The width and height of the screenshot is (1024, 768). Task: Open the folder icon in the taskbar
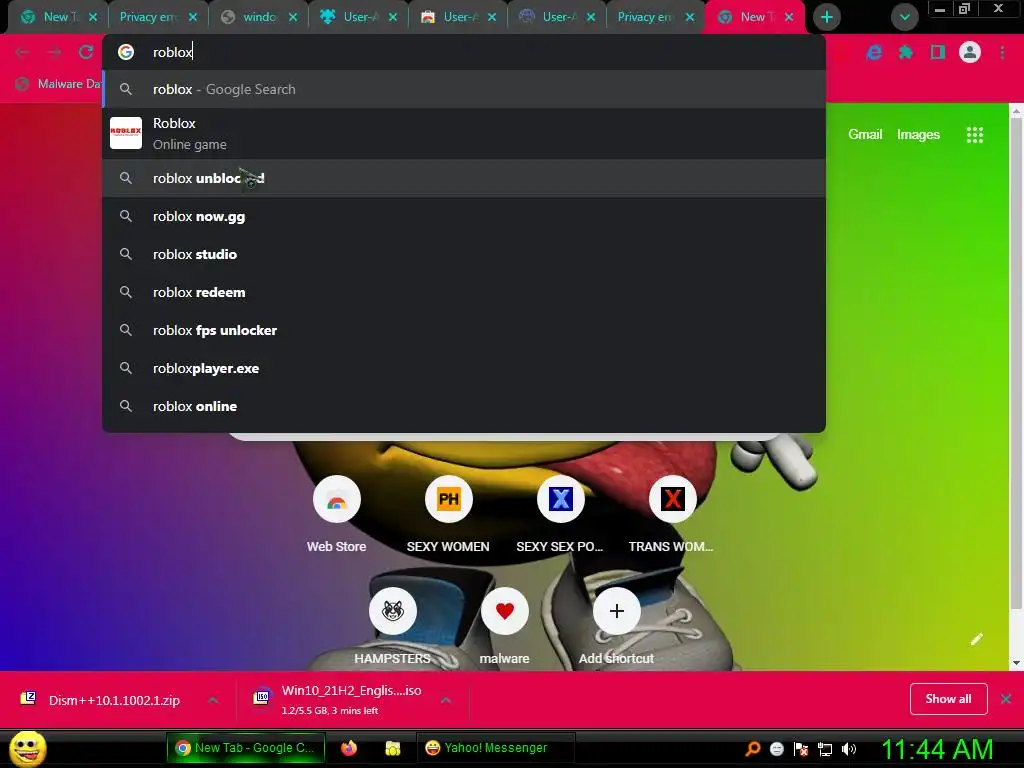pos(392,748)
